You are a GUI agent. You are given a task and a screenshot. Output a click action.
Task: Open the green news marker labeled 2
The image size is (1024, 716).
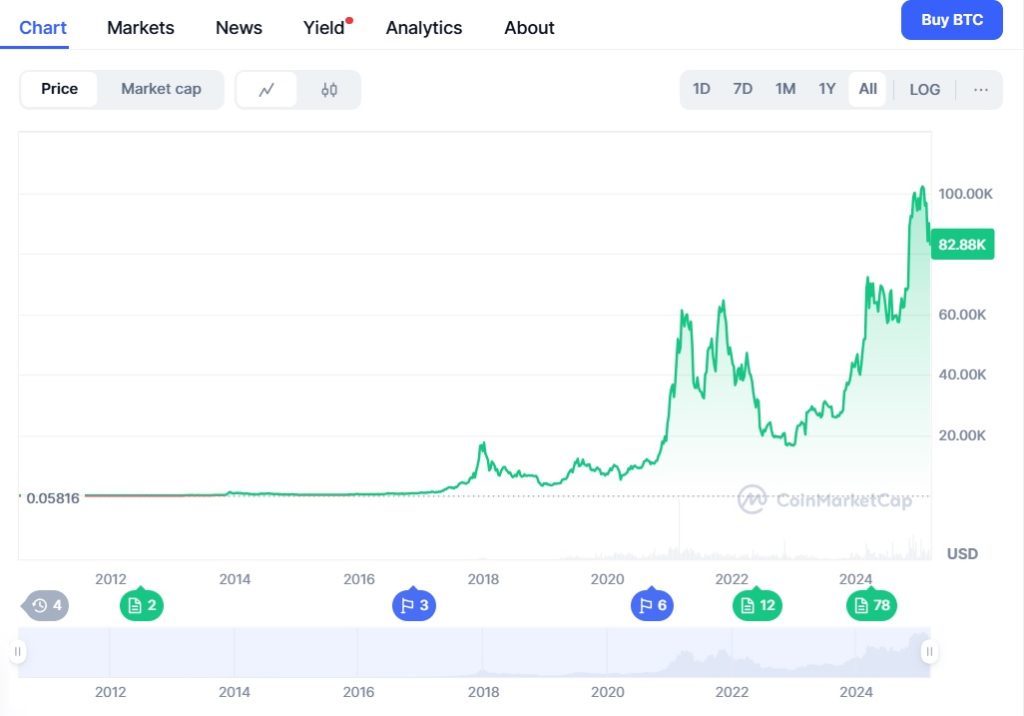click(141, 605)
